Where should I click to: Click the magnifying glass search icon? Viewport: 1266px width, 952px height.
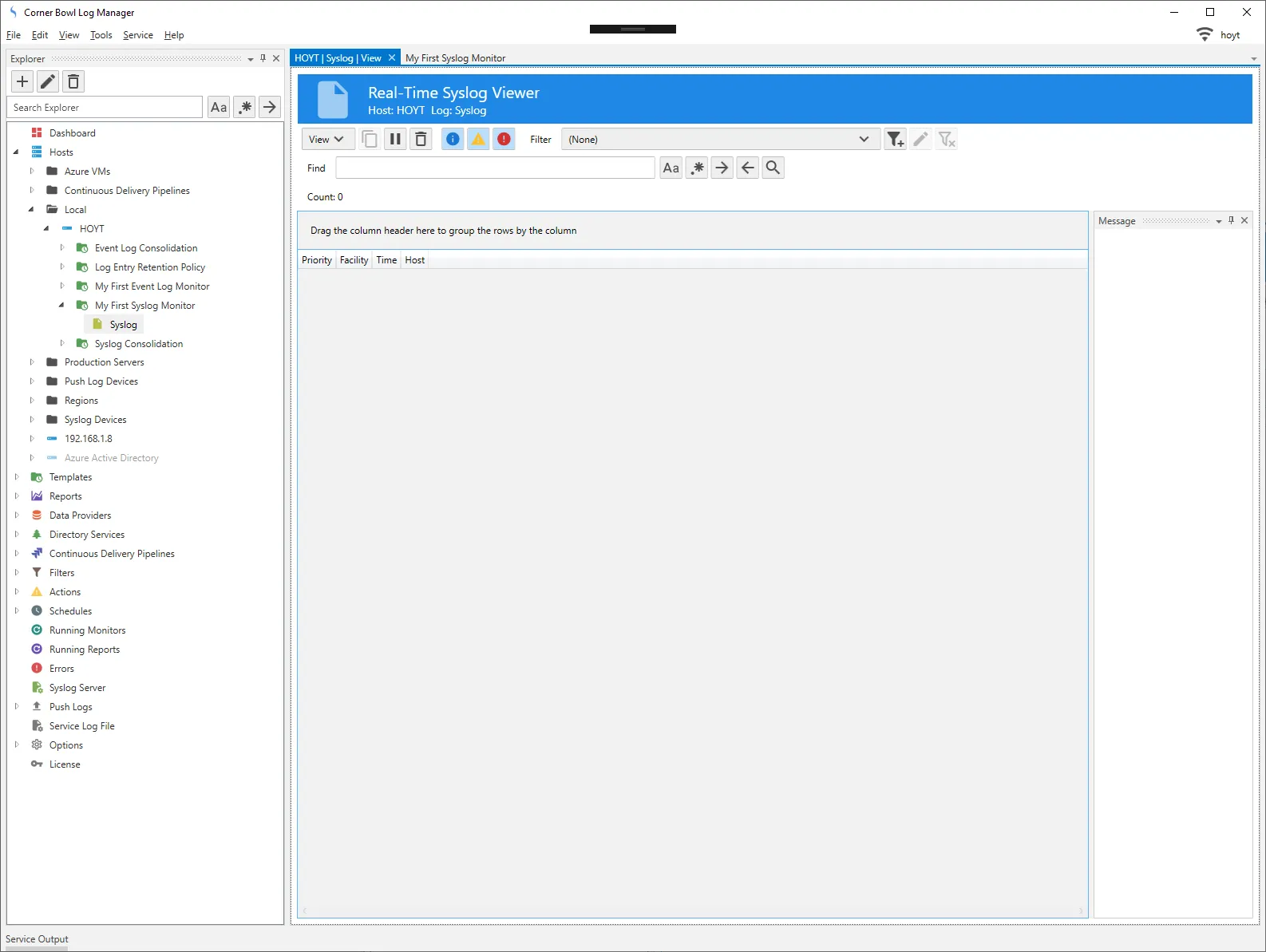[x=773, y=168]
